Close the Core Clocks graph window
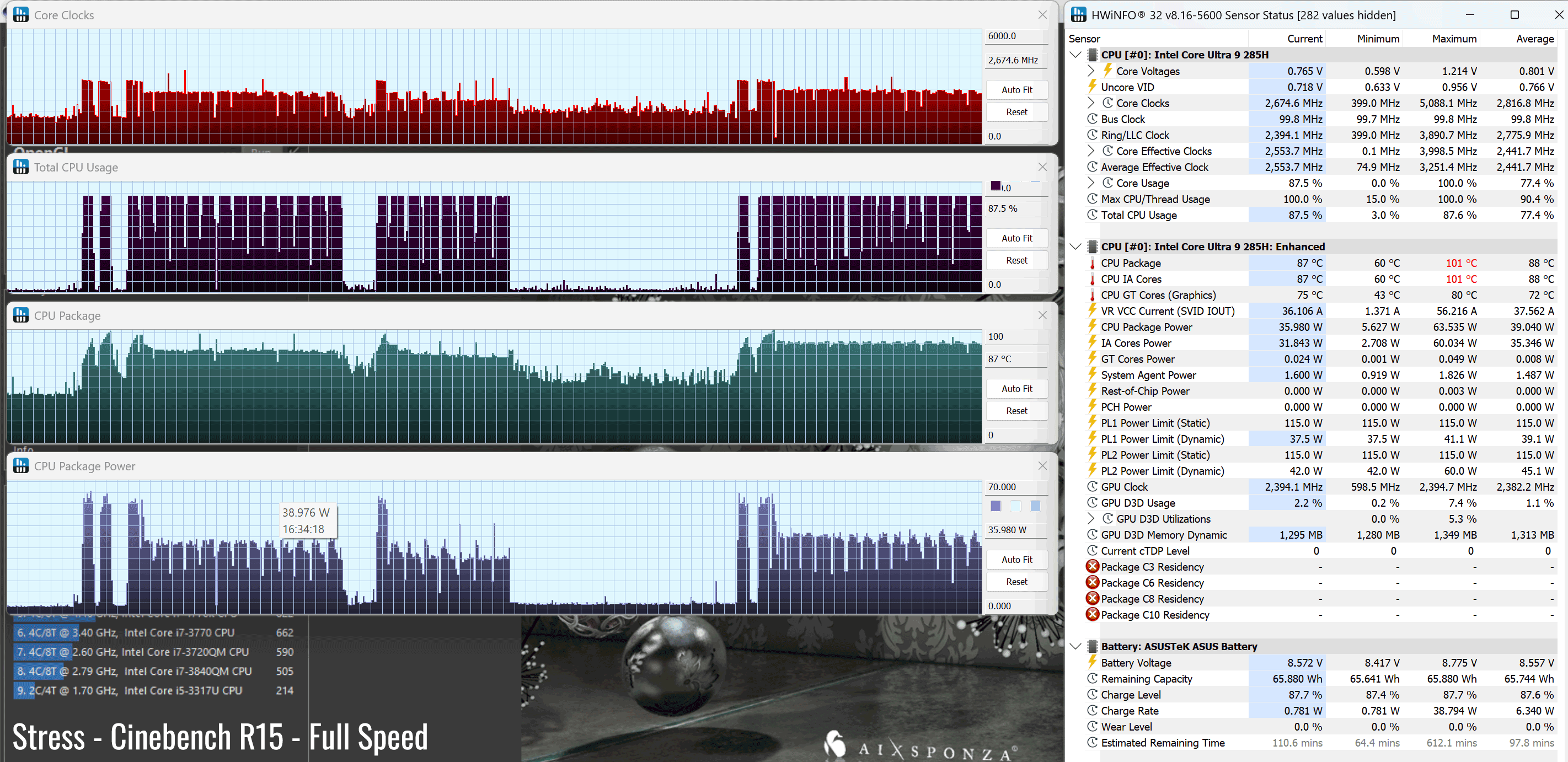The height and width of the screenshot is (762, 1568). pos(1042,14)
